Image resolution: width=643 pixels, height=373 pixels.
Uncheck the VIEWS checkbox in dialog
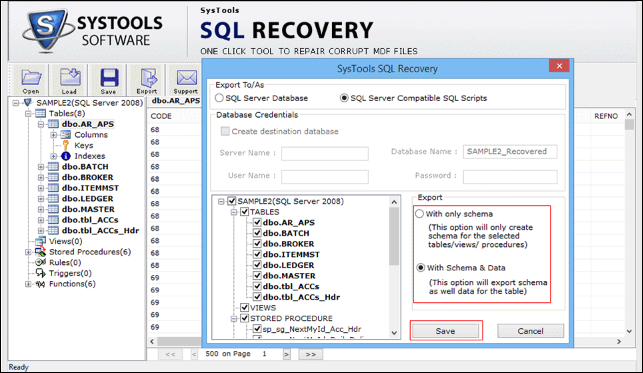[x=244, y=307]
